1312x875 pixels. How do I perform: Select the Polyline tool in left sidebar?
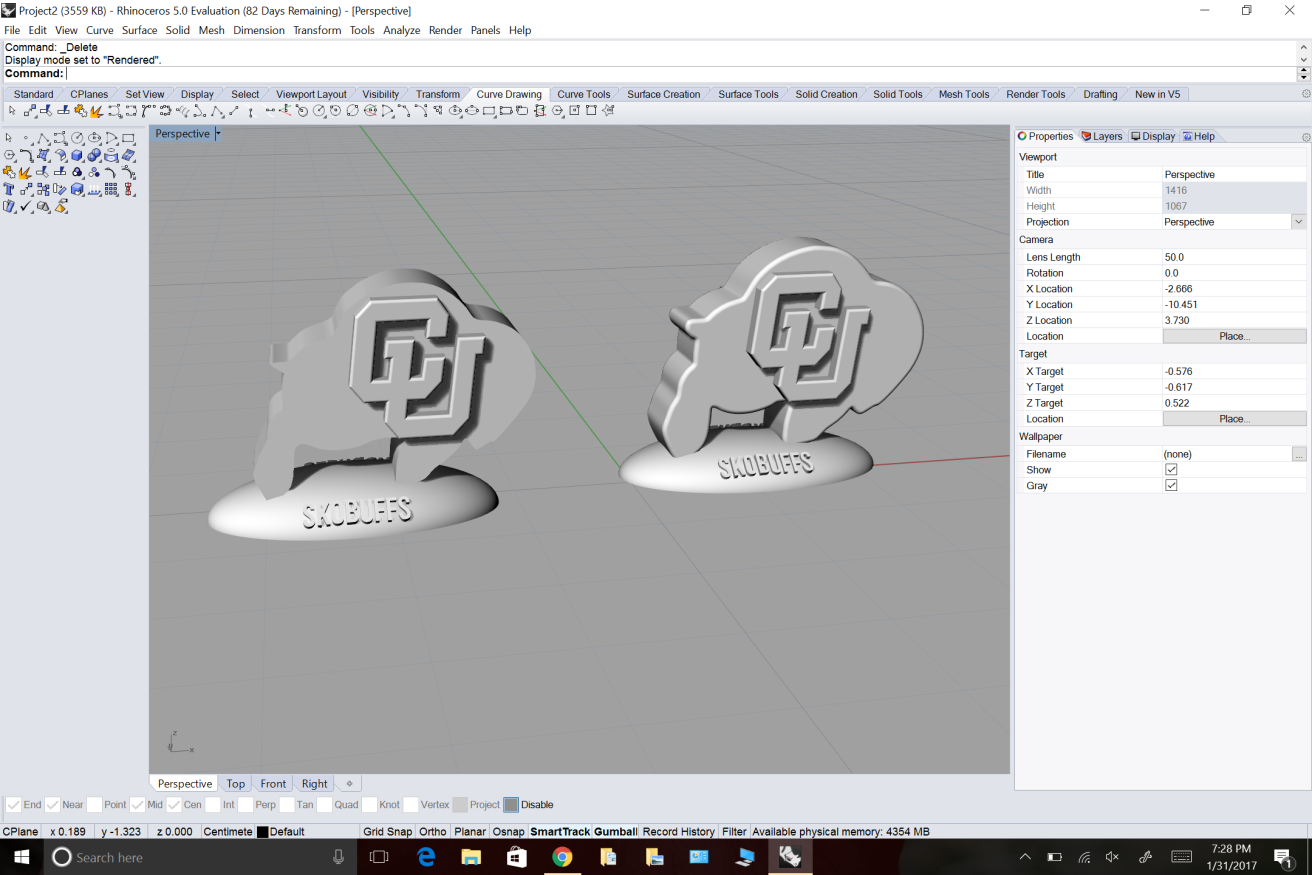pos(43,138)
